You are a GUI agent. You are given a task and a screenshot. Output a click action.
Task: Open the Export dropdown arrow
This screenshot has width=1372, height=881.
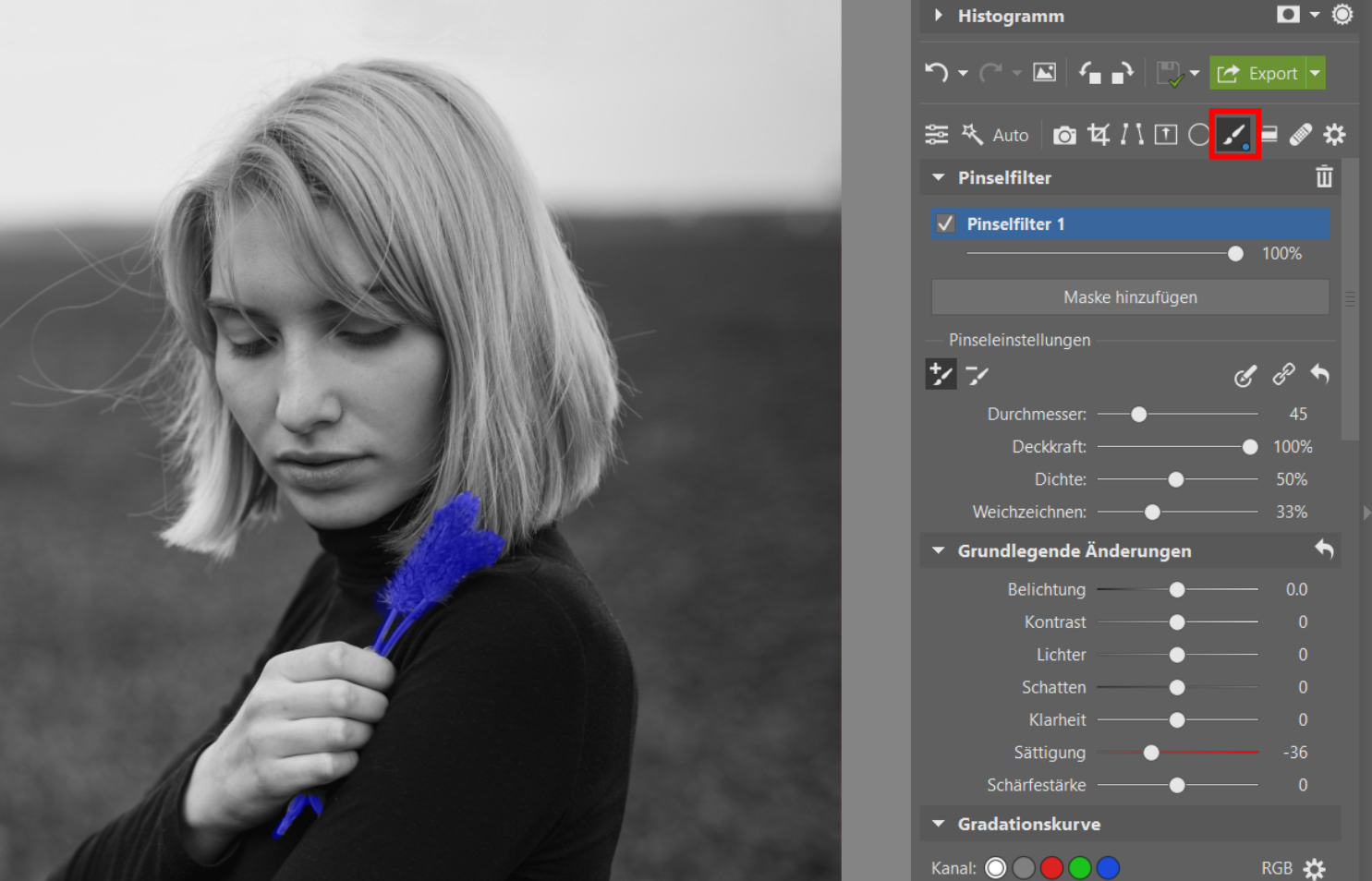(1316, 73)
